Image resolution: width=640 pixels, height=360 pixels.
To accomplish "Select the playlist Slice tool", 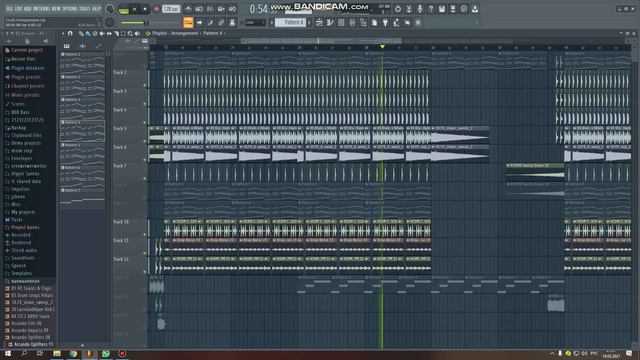I will coord(116,33).
